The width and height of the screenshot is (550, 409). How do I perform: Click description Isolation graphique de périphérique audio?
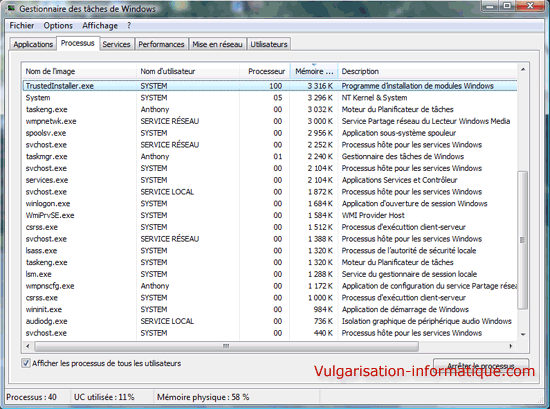(x=427, y=321)
